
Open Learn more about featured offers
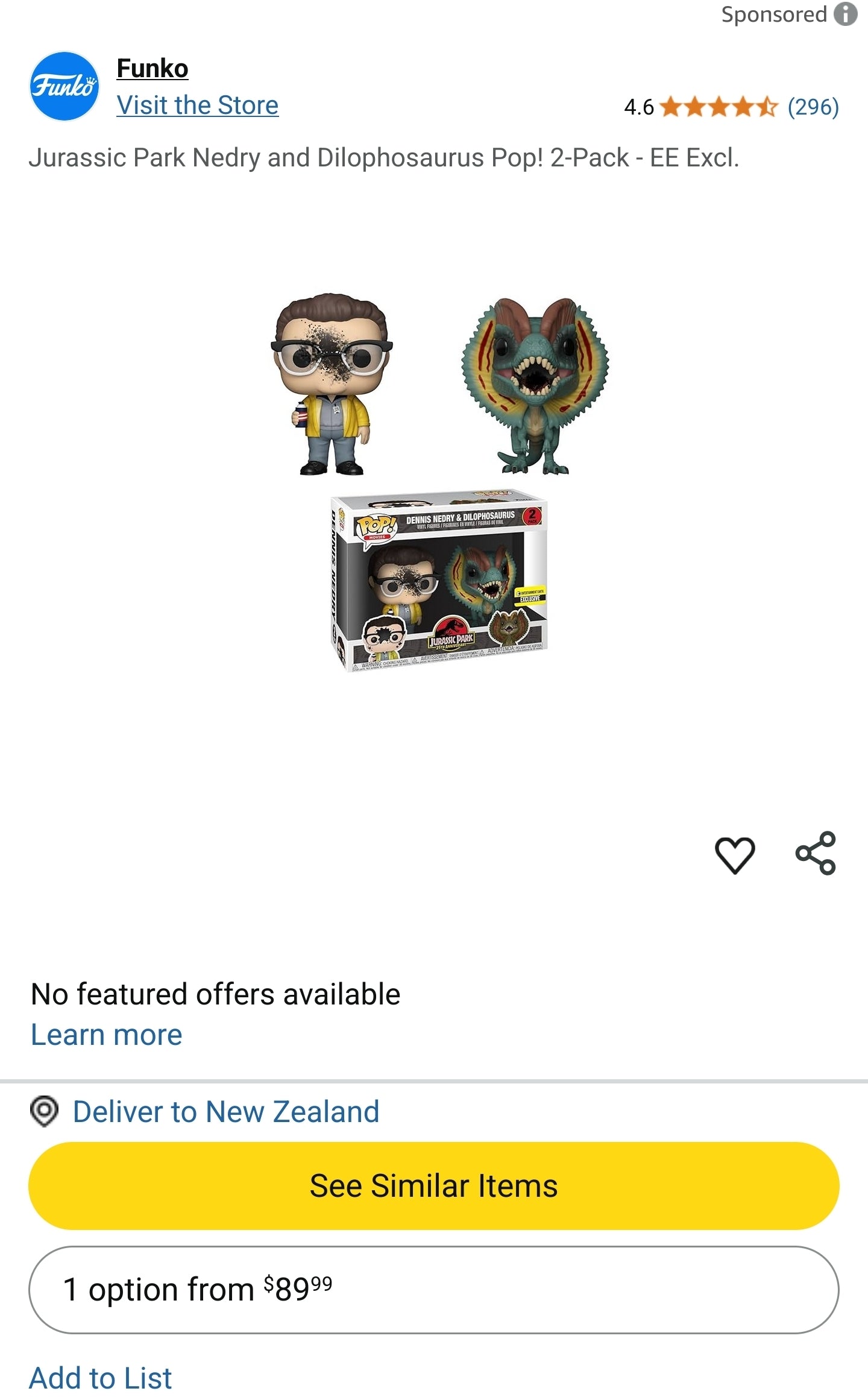[107, 1035]
